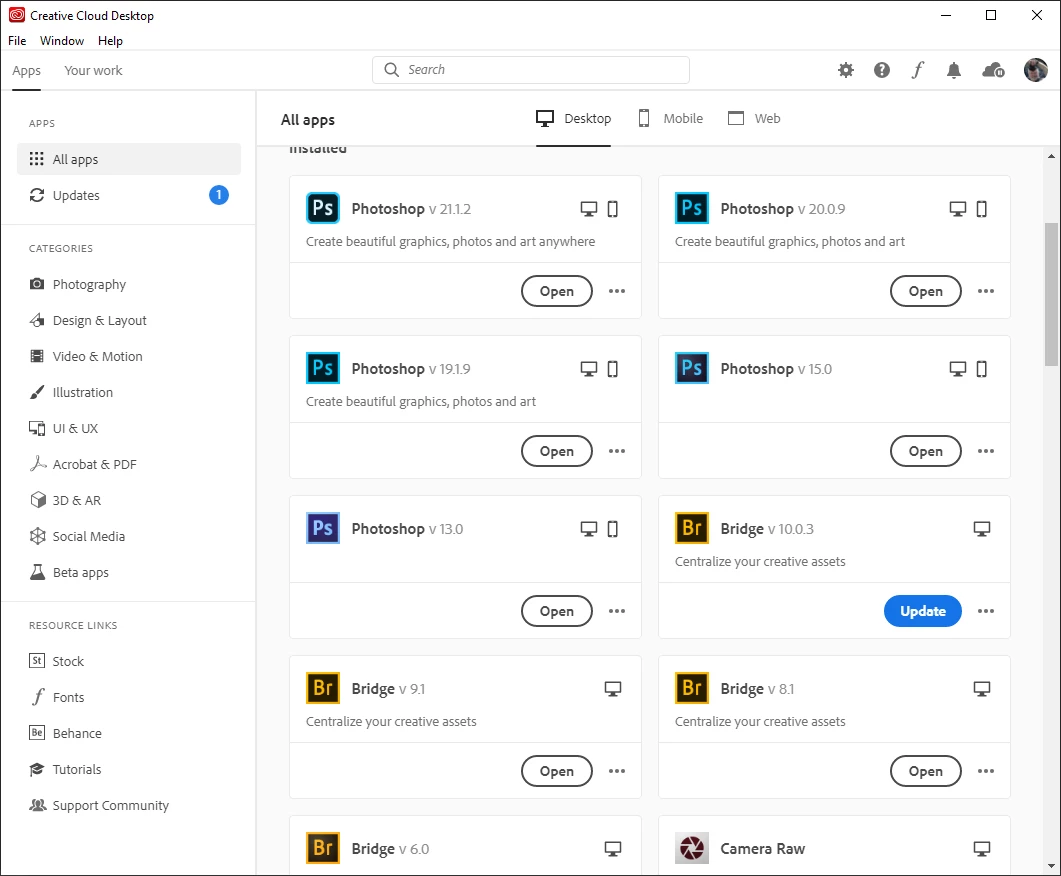Click inside the Search field

(x=530, y=70)
